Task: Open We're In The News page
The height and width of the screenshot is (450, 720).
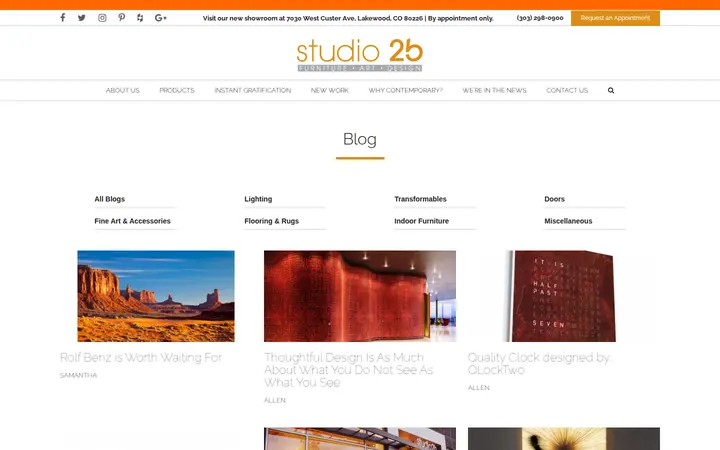Action: (494, 90)
